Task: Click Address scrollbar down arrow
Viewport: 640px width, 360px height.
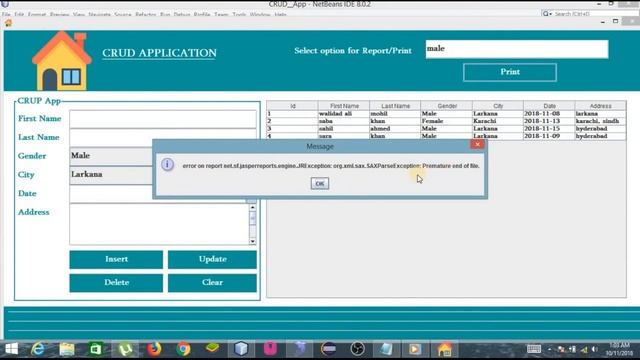Action: pyautogui.click(x=253, y=241)
